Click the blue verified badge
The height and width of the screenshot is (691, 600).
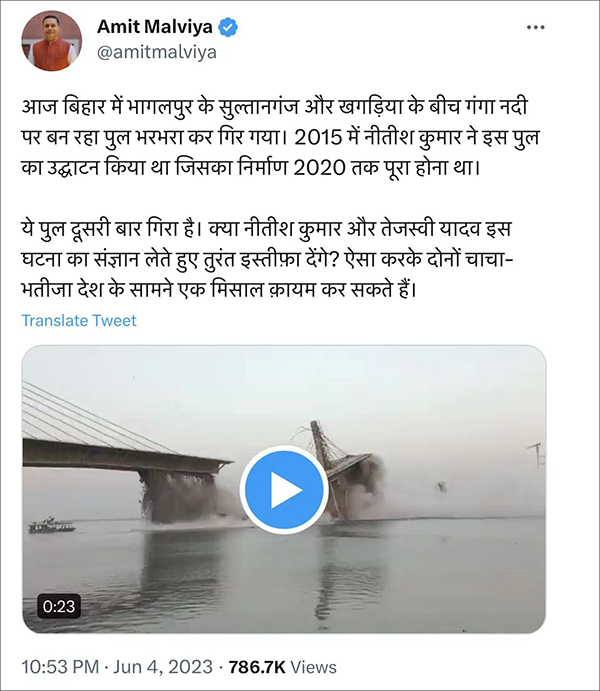coord(228,27)
